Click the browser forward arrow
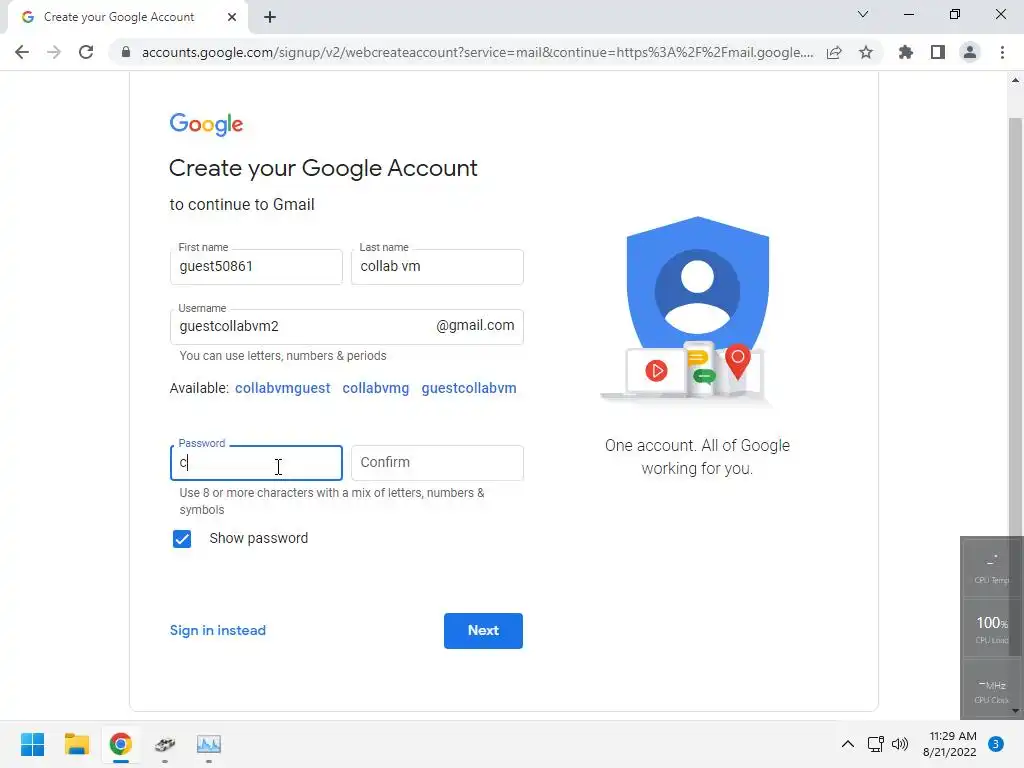Image resolution: width=1024 pixels, height=768 pixels. point(54,52)
